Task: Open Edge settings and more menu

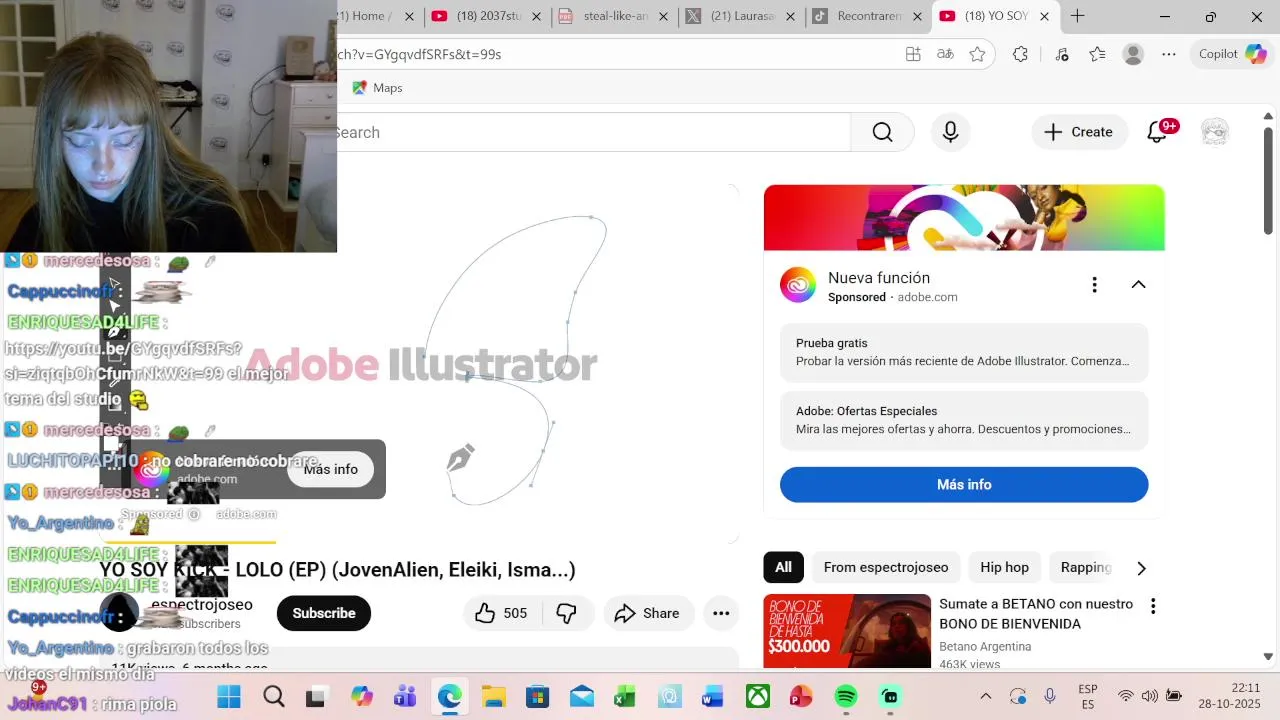Action: point(1169,54)
